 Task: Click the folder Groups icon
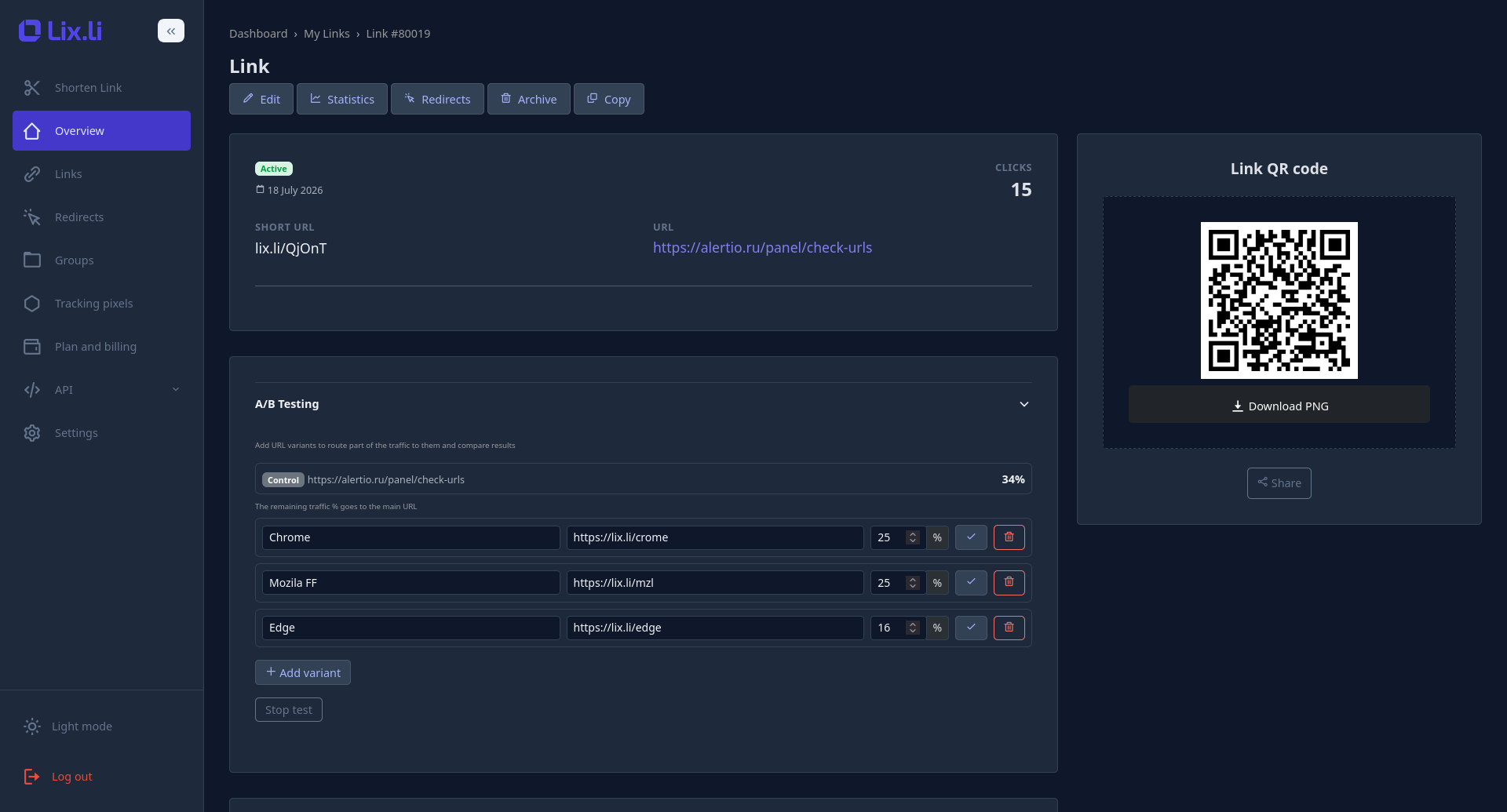pyautogui.click(x=32, y=260)
